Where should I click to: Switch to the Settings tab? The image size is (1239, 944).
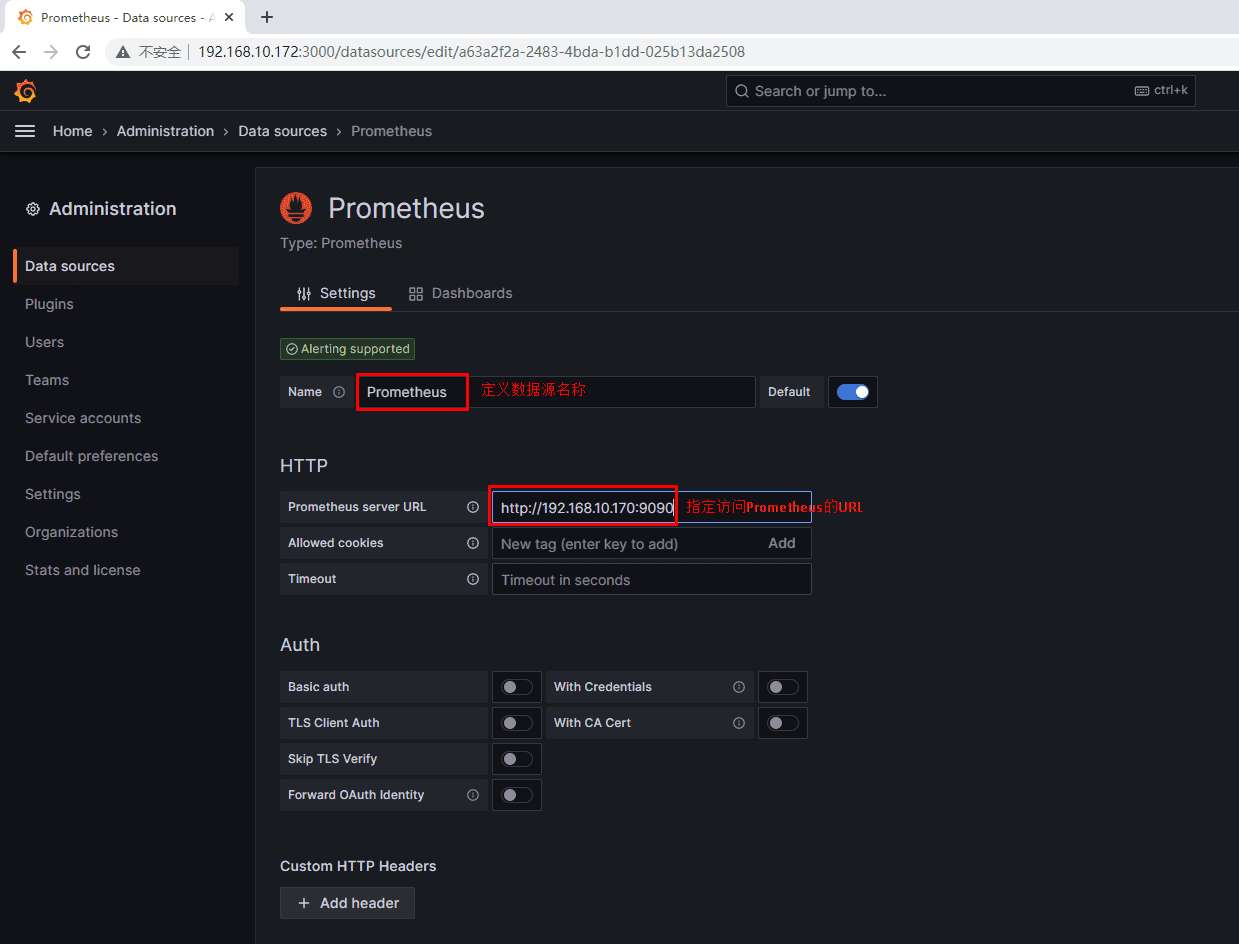pos(336,293)
